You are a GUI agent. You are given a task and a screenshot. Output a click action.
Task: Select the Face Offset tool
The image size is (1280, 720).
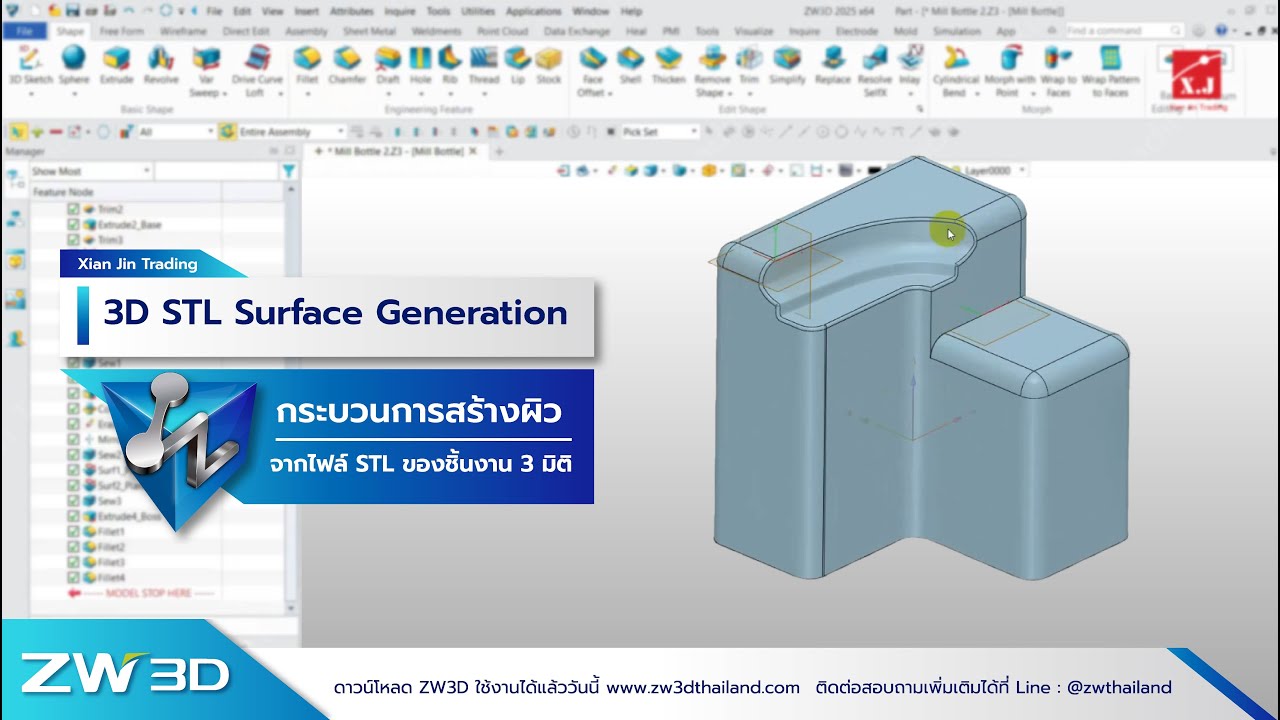[x=593, y=70]
